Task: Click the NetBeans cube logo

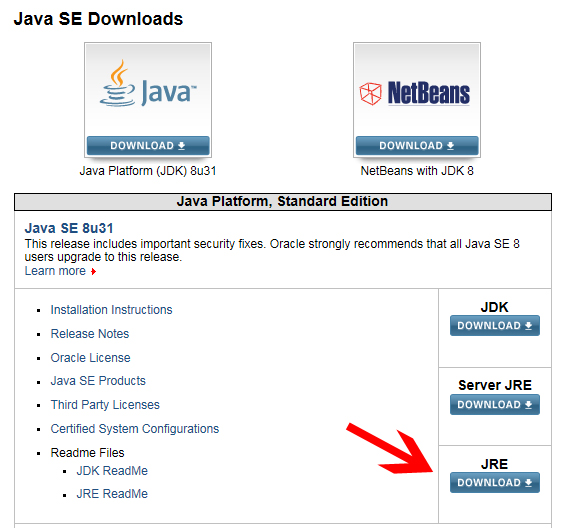Action: coord(370,94)
